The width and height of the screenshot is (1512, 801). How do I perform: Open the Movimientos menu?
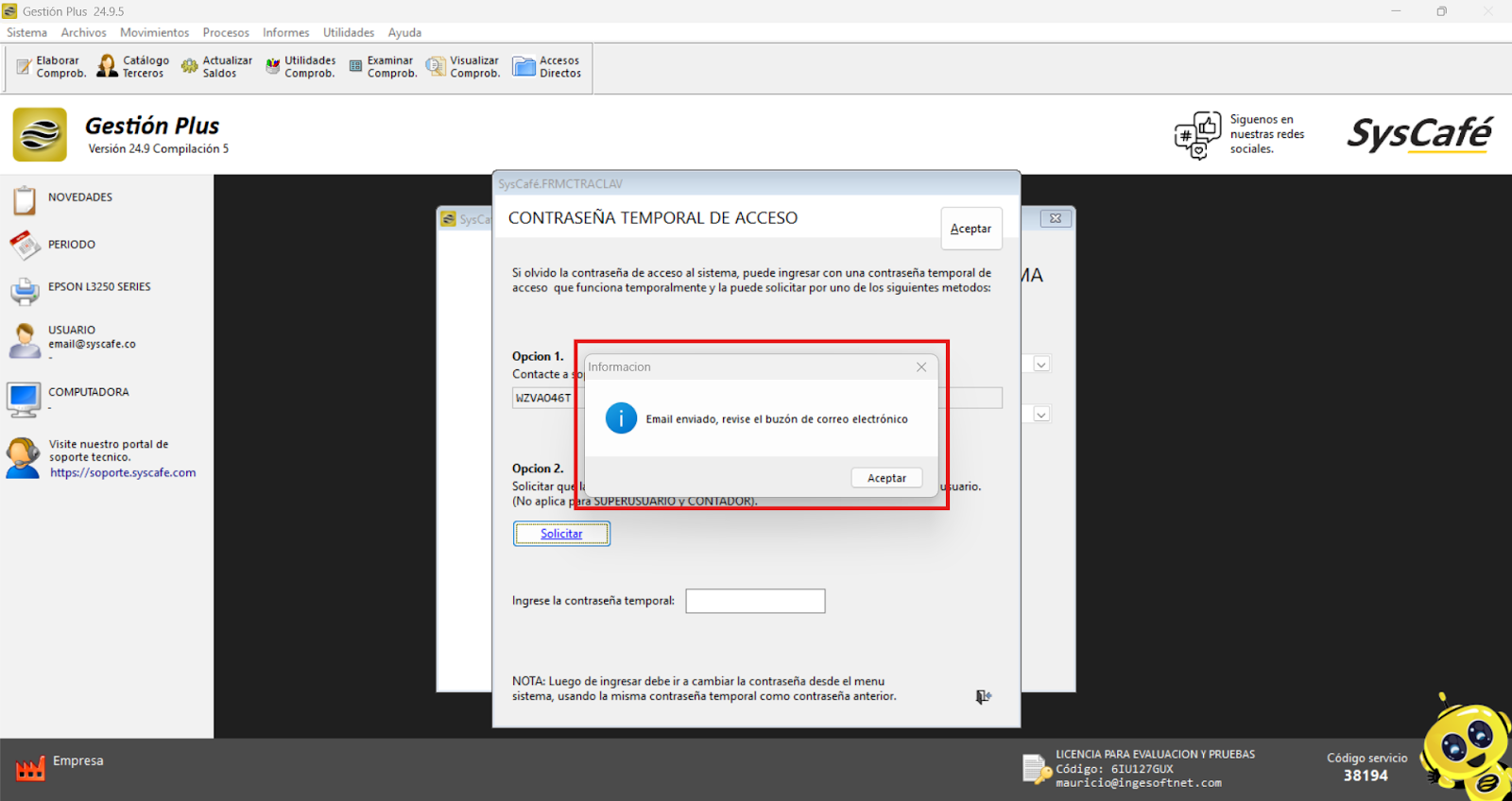click(154, 32)
